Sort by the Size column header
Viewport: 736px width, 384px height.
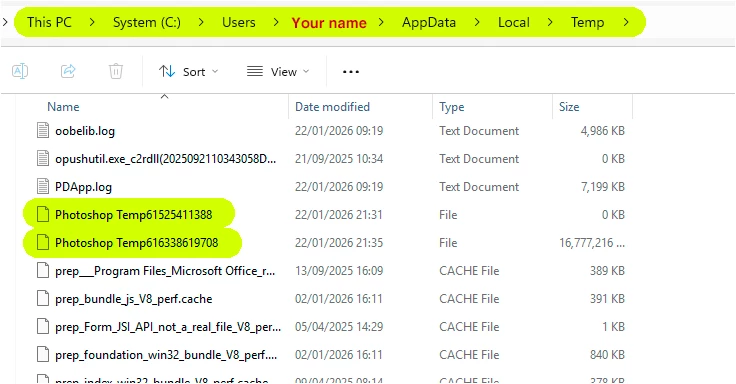pyautogui.click(x=569, y=107)
